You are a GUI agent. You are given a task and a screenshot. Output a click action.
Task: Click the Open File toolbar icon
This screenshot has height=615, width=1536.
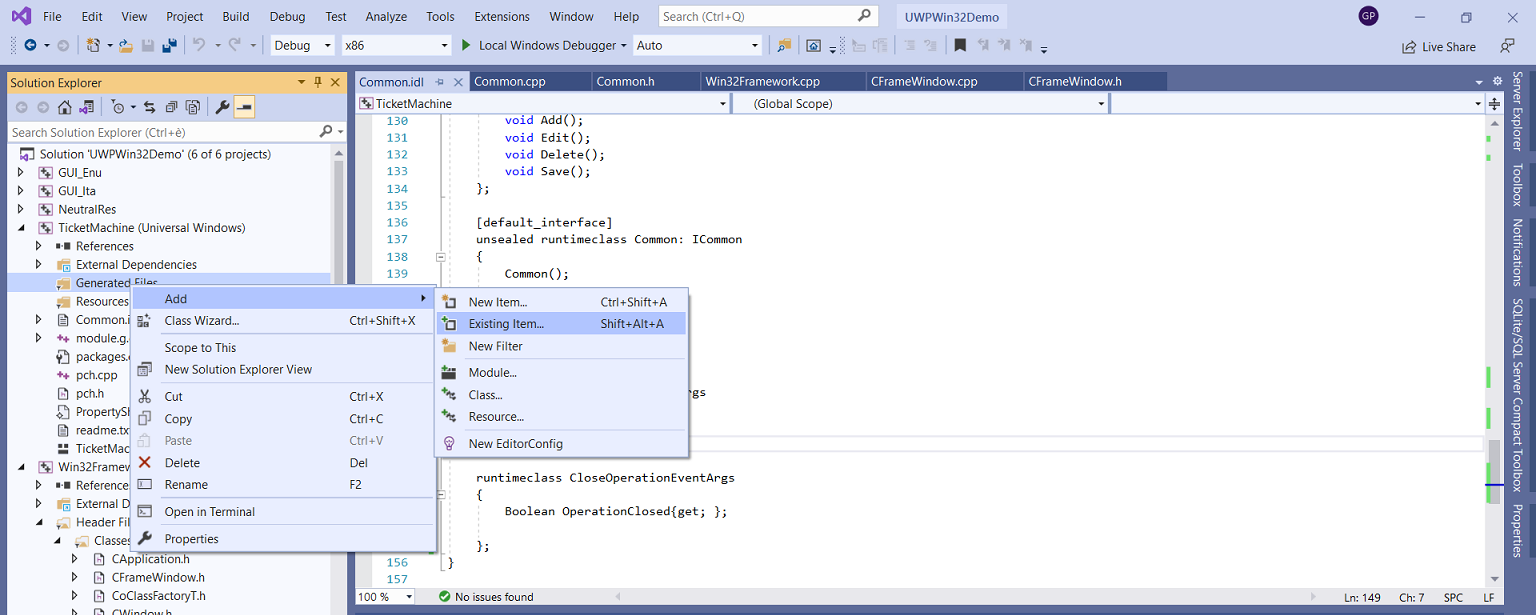click(x=126, y=45)
